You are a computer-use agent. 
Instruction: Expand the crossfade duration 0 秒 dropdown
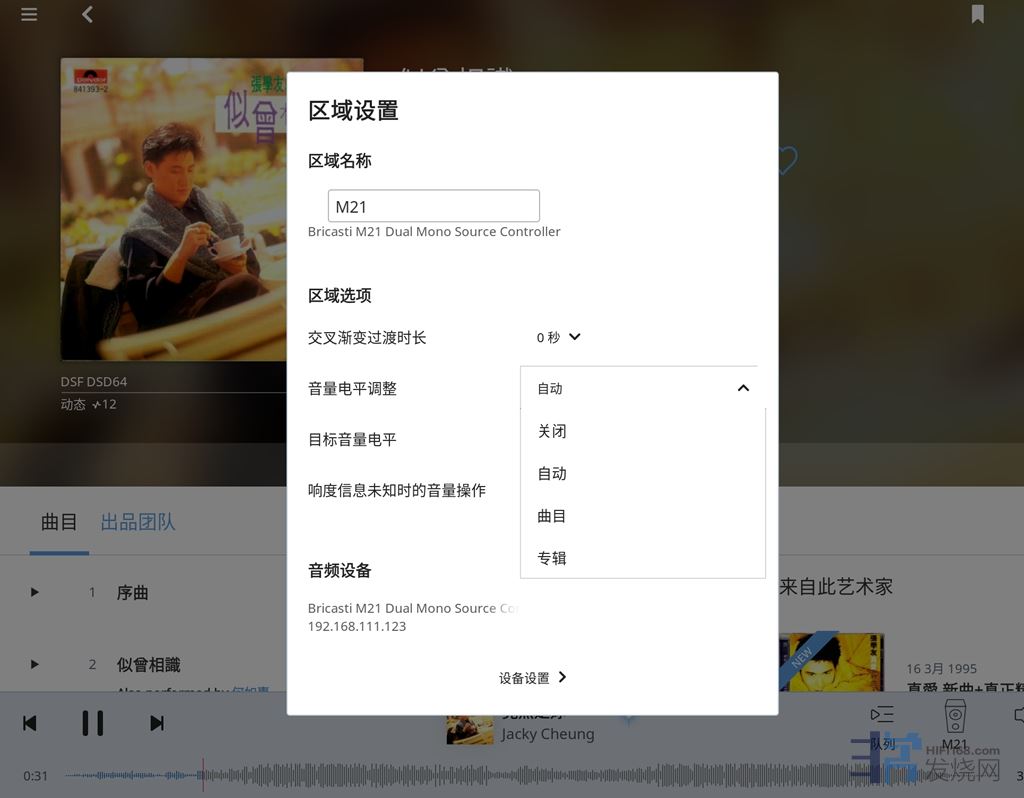tap(558, 338)
